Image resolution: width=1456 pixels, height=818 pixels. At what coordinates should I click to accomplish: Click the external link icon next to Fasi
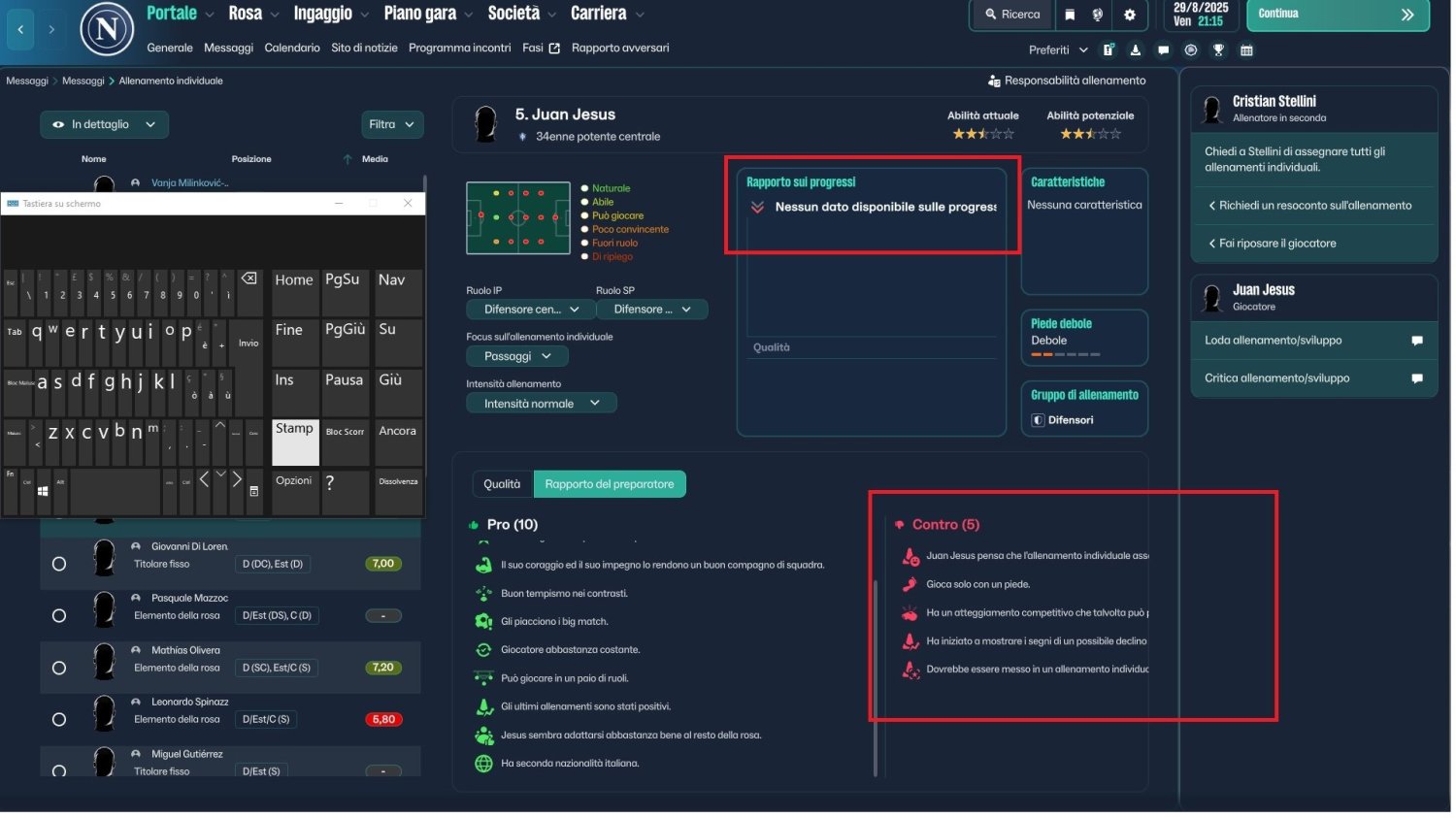[556, 48]
